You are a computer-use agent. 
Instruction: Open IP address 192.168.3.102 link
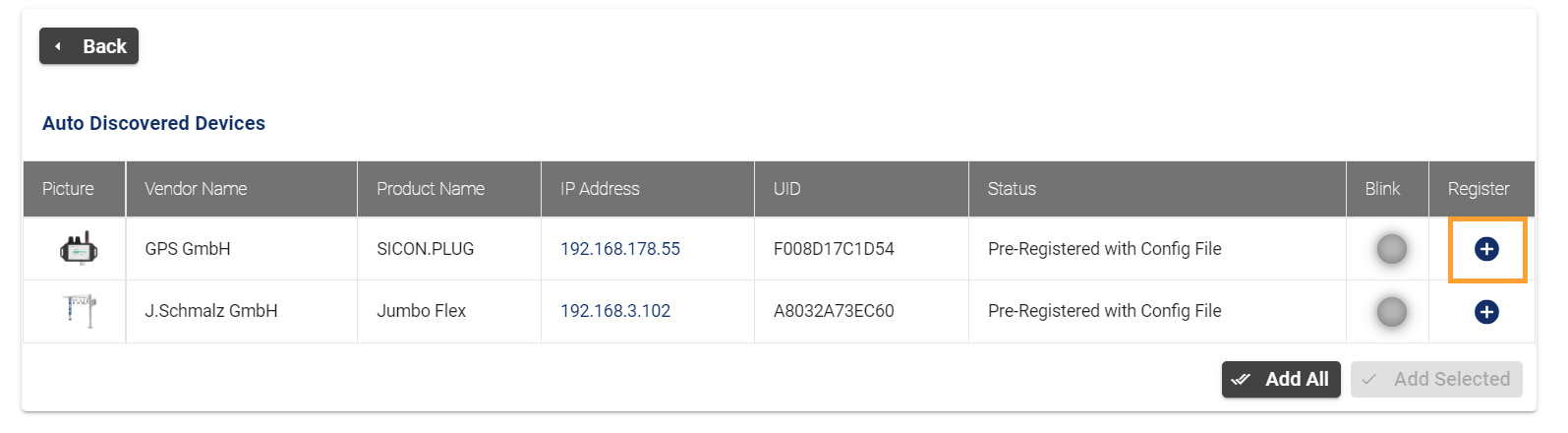point(615,311)
